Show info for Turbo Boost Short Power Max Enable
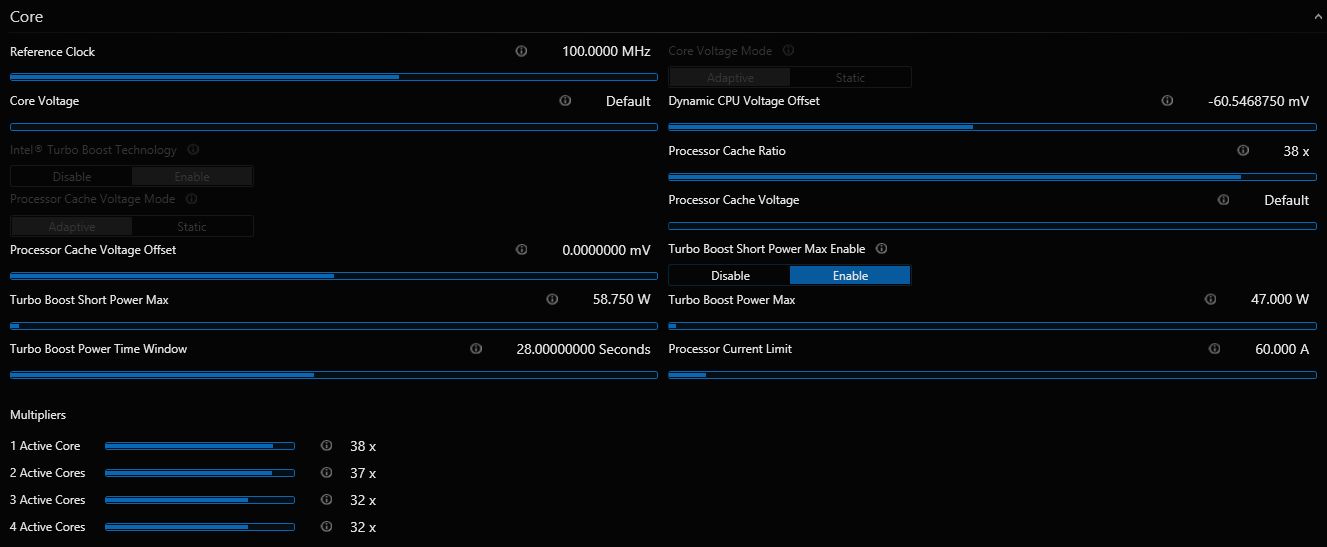1327x547 pixels. click(881, 249)
